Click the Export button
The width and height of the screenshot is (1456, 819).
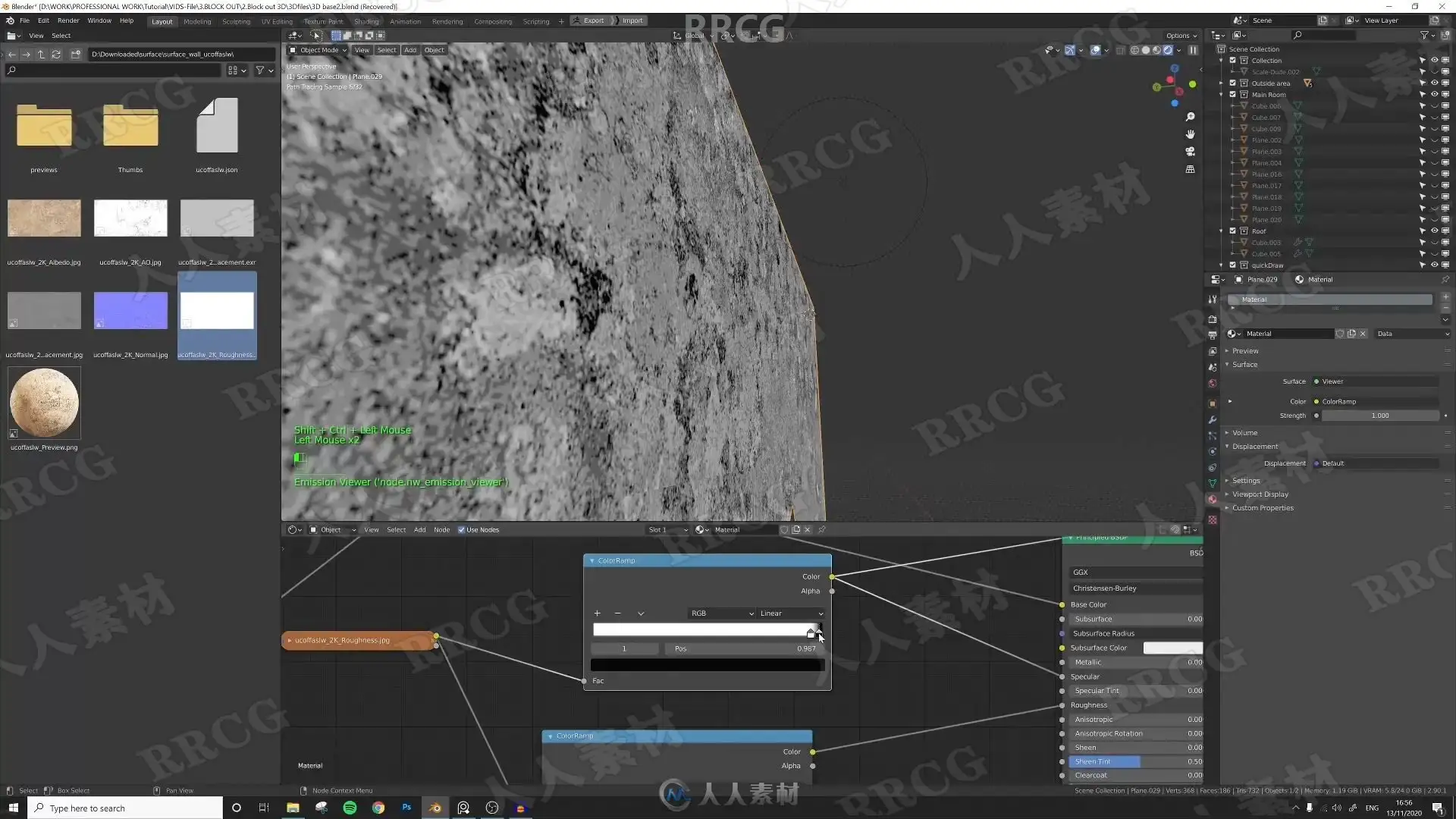coord(593,20)
